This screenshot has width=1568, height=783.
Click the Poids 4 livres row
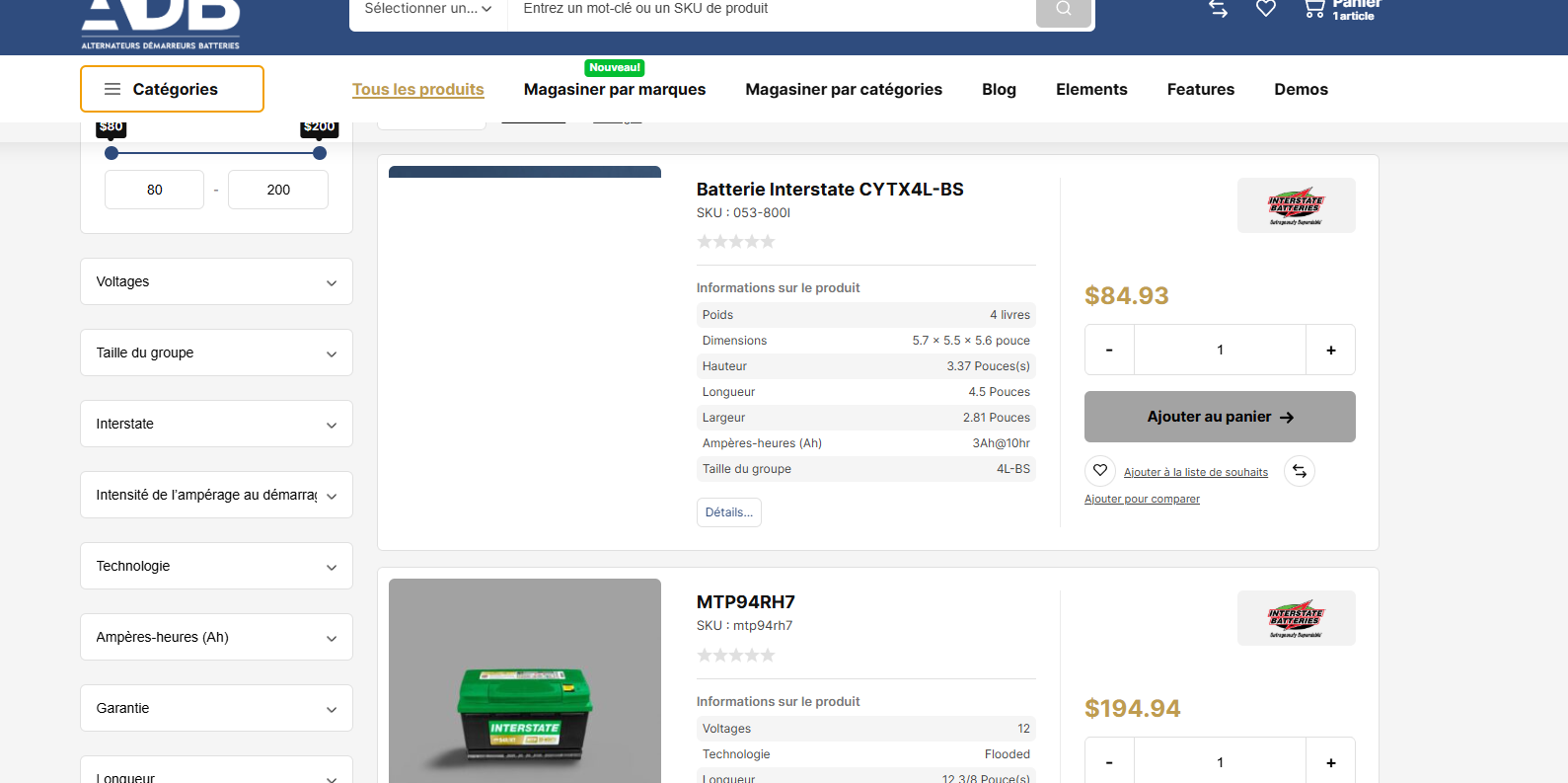click(866, 315)
